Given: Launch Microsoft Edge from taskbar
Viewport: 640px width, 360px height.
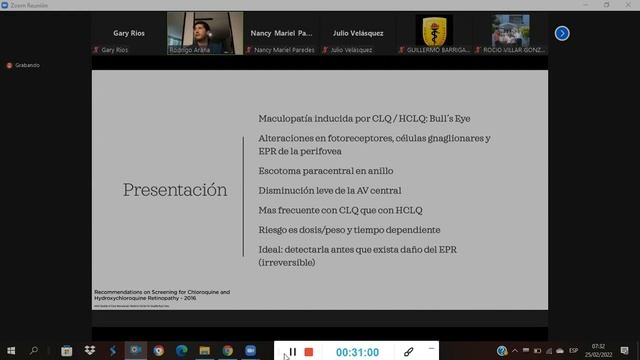Looking at the screenshot, I should [x=182, y=351].
